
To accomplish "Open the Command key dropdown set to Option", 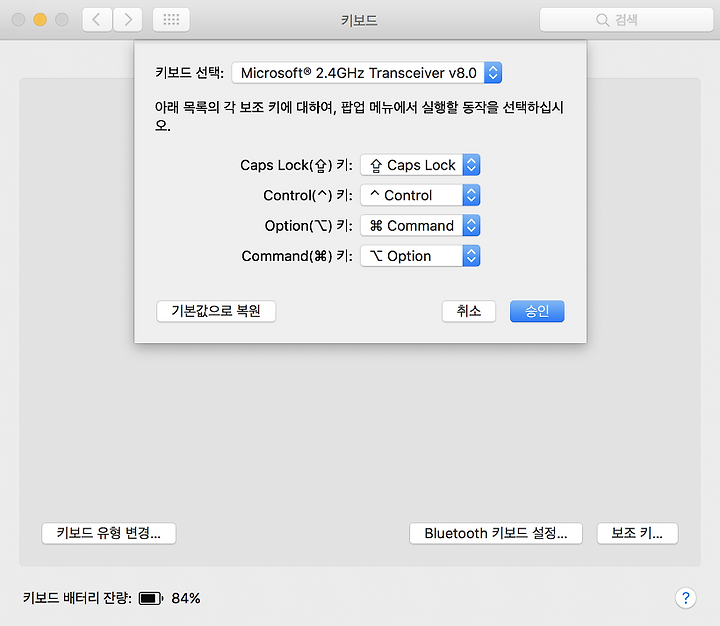I will click(x=420, y=256).
